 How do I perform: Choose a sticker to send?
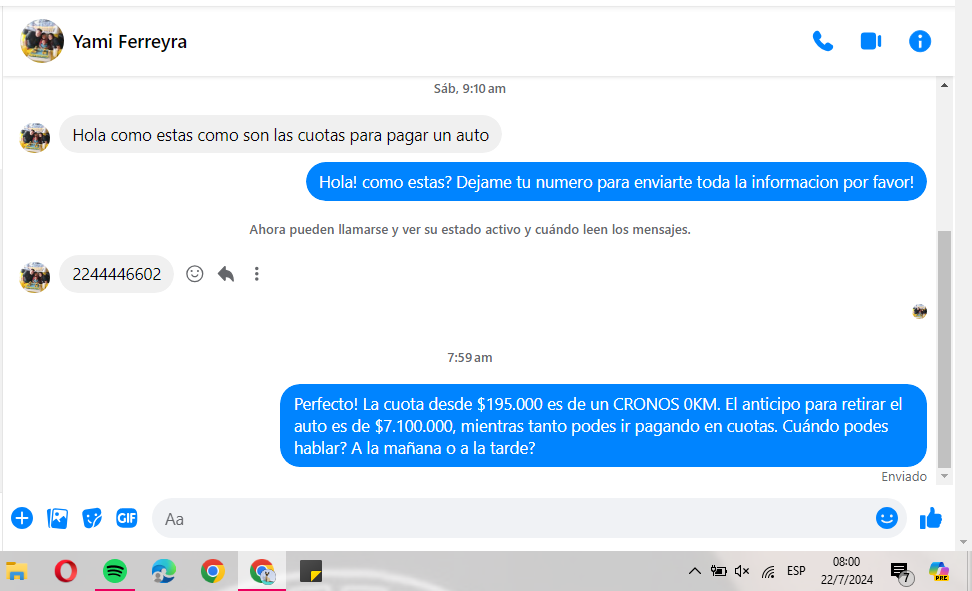pos(92,518)
